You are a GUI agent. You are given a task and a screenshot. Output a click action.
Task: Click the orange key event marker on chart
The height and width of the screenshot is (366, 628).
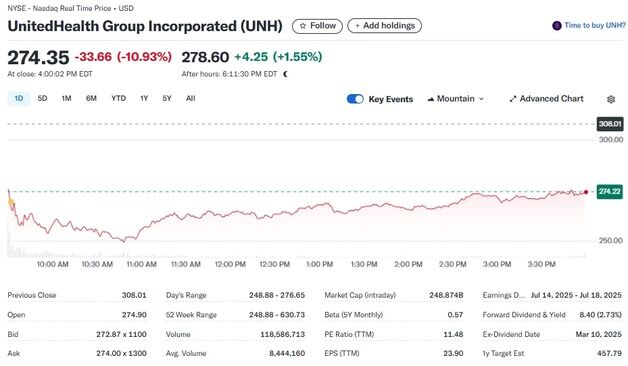tap(11, 203)
